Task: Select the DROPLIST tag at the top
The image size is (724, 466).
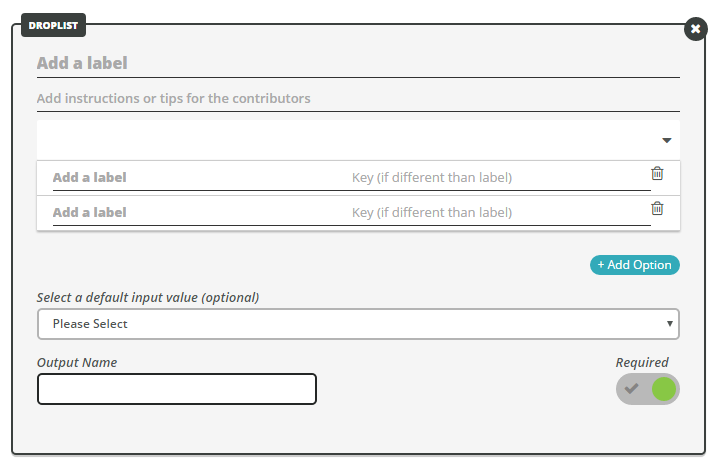Action: 53,25
